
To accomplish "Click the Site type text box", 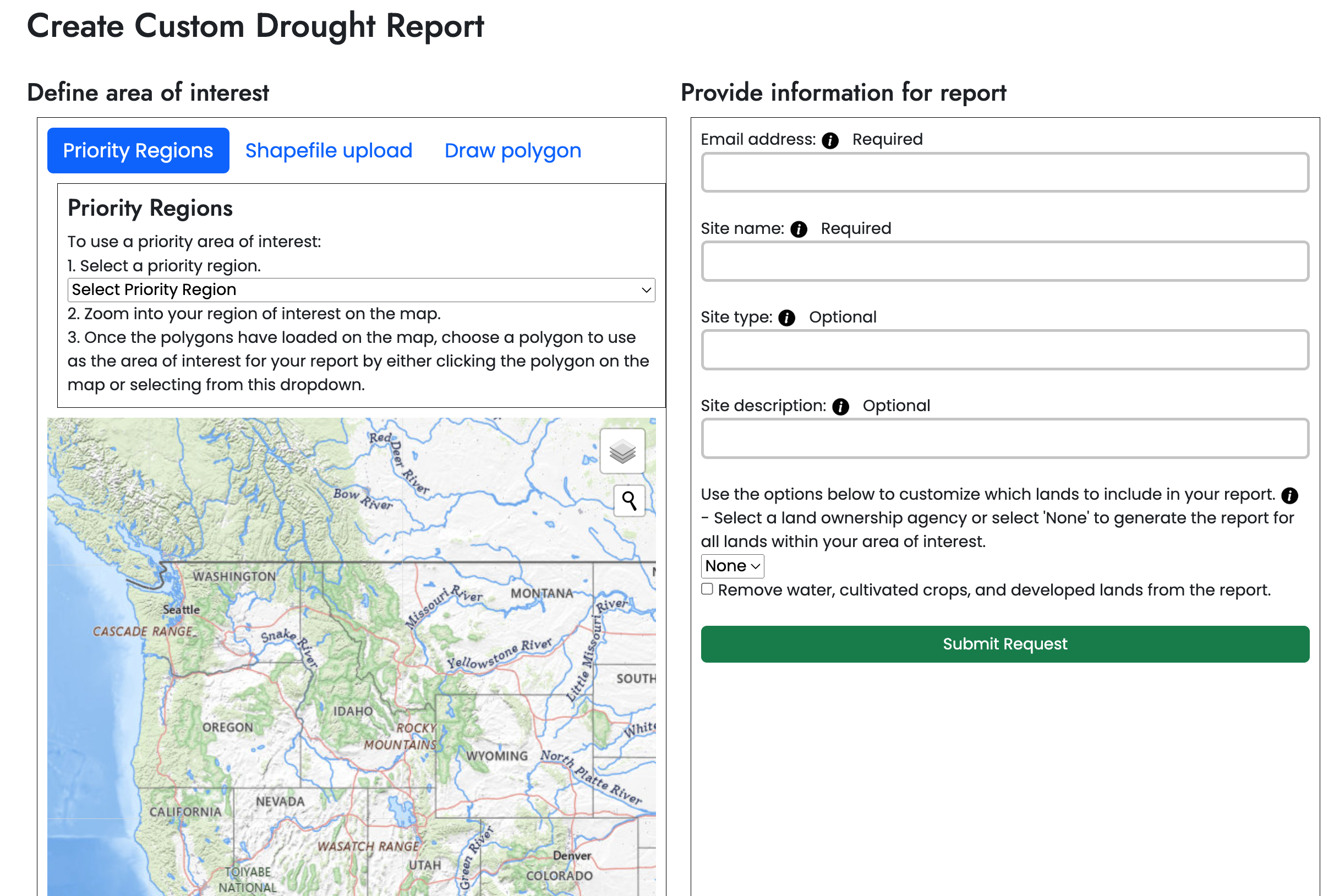I will (x=1004, y=349).
